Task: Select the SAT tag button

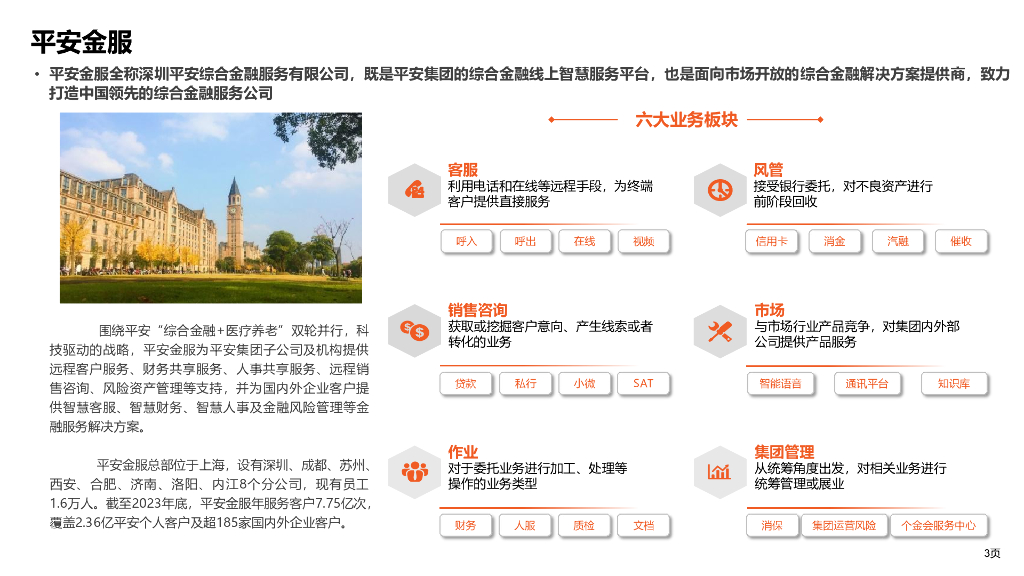Action: 643,384
